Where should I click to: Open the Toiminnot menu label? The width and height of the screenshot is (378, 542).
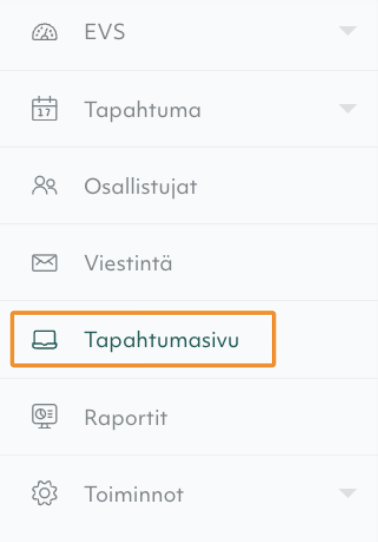tap(134, 494)
